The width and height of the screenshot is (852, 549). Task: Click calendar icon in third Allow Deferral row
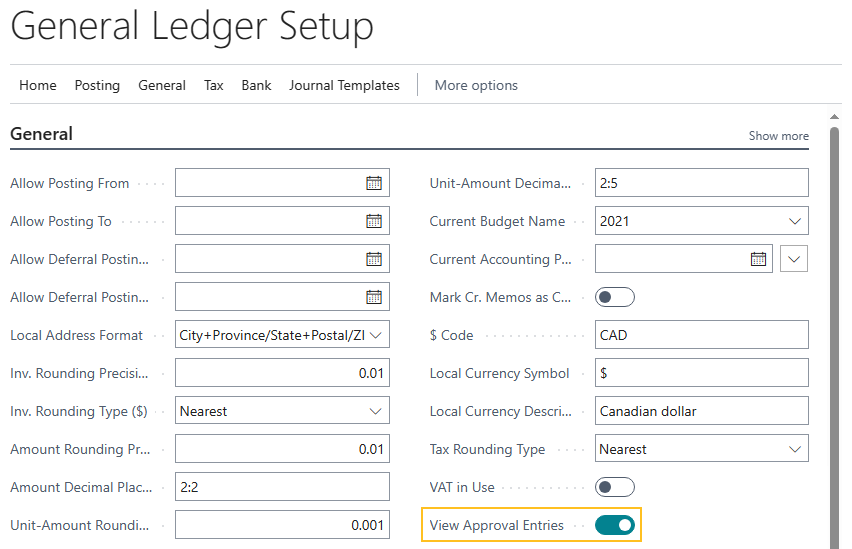[x=374, y=259]
